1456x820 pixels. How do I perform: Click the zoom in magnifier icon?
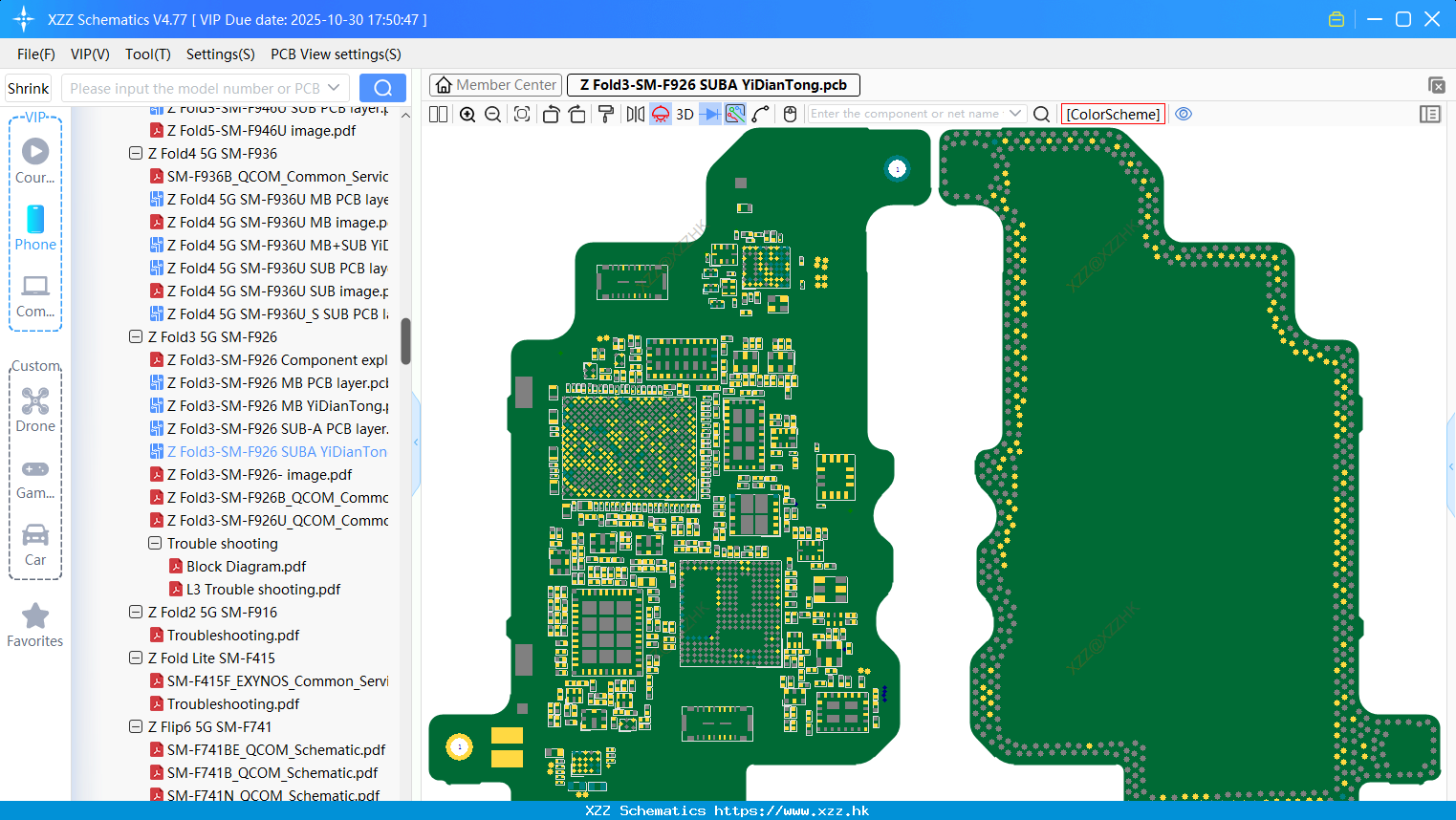pyautogui.click(x=467, y=114)
